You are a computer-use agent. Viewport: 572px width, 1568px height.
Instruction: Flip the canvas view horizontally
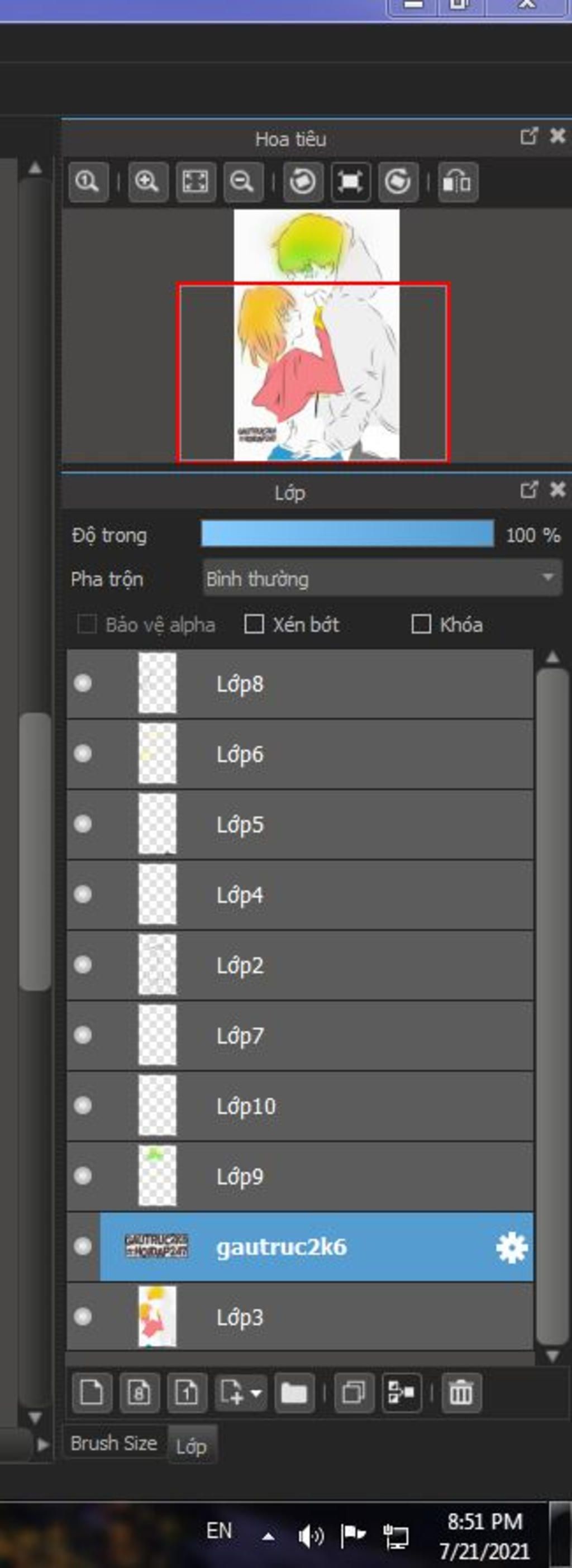coord(457,182)
